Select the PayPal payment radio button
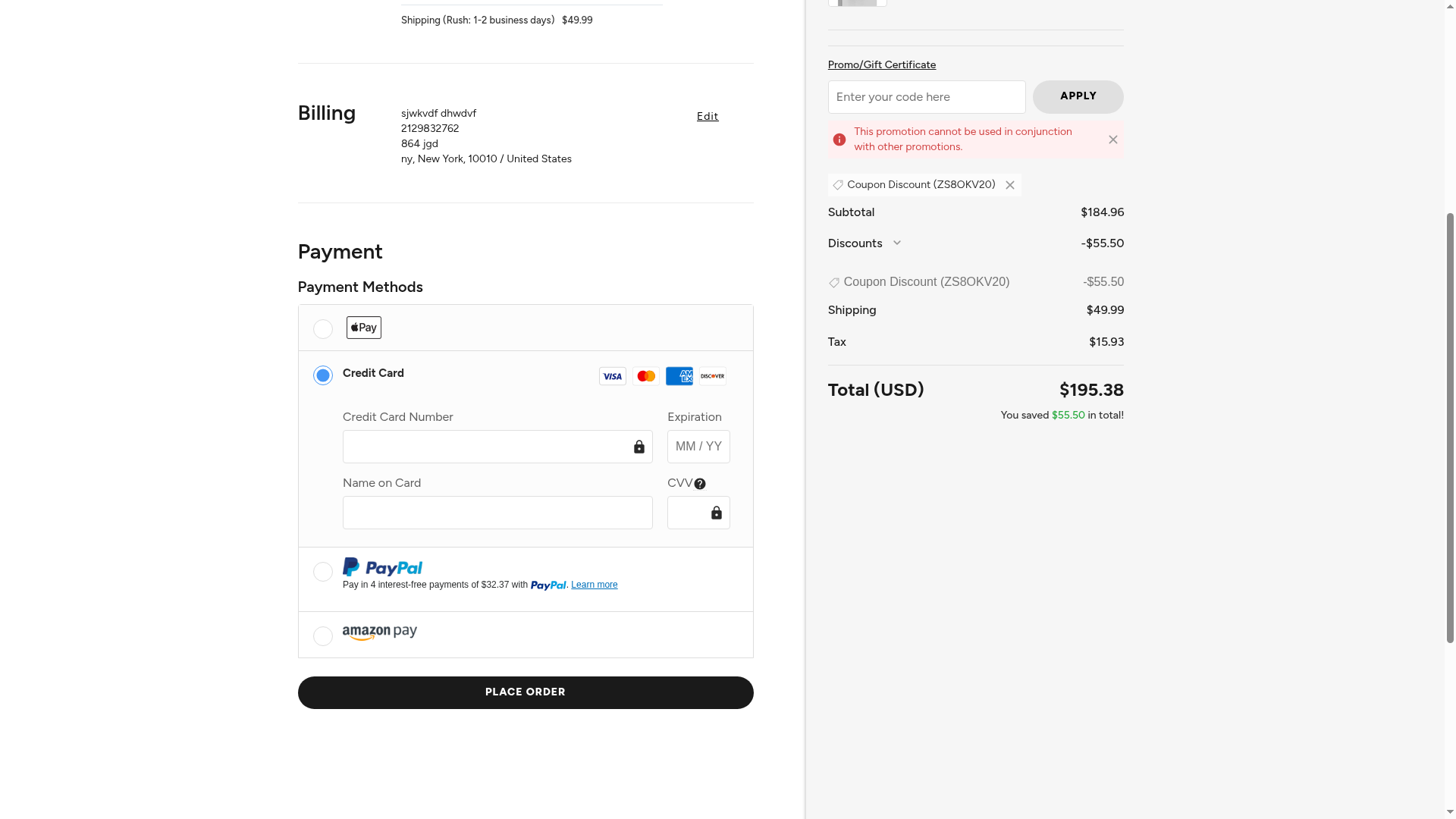Image resolution: width=1456 pixels, height=819 pixels. point(323,572)
